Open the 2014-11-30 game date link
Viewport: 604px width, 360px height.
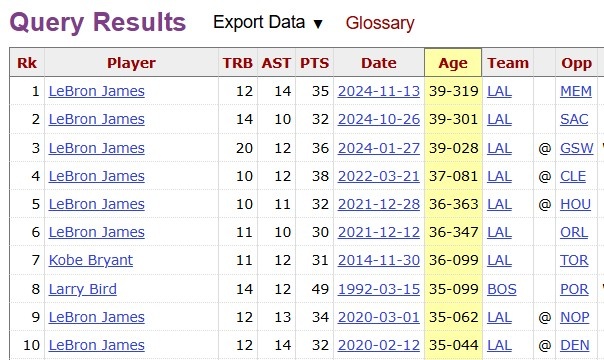379,260
